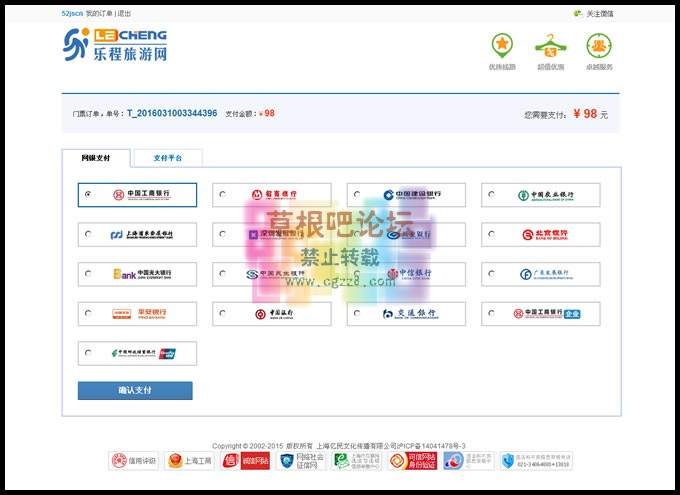Select the 上海浦东发展银行 radio button
Image resolution: width=680 pixels, height=495 pixels.
coord(88,234)
